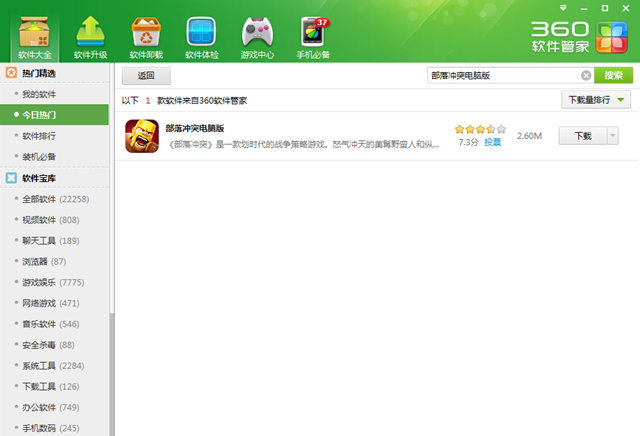Click 下载 to download the app

coord(583,136)
